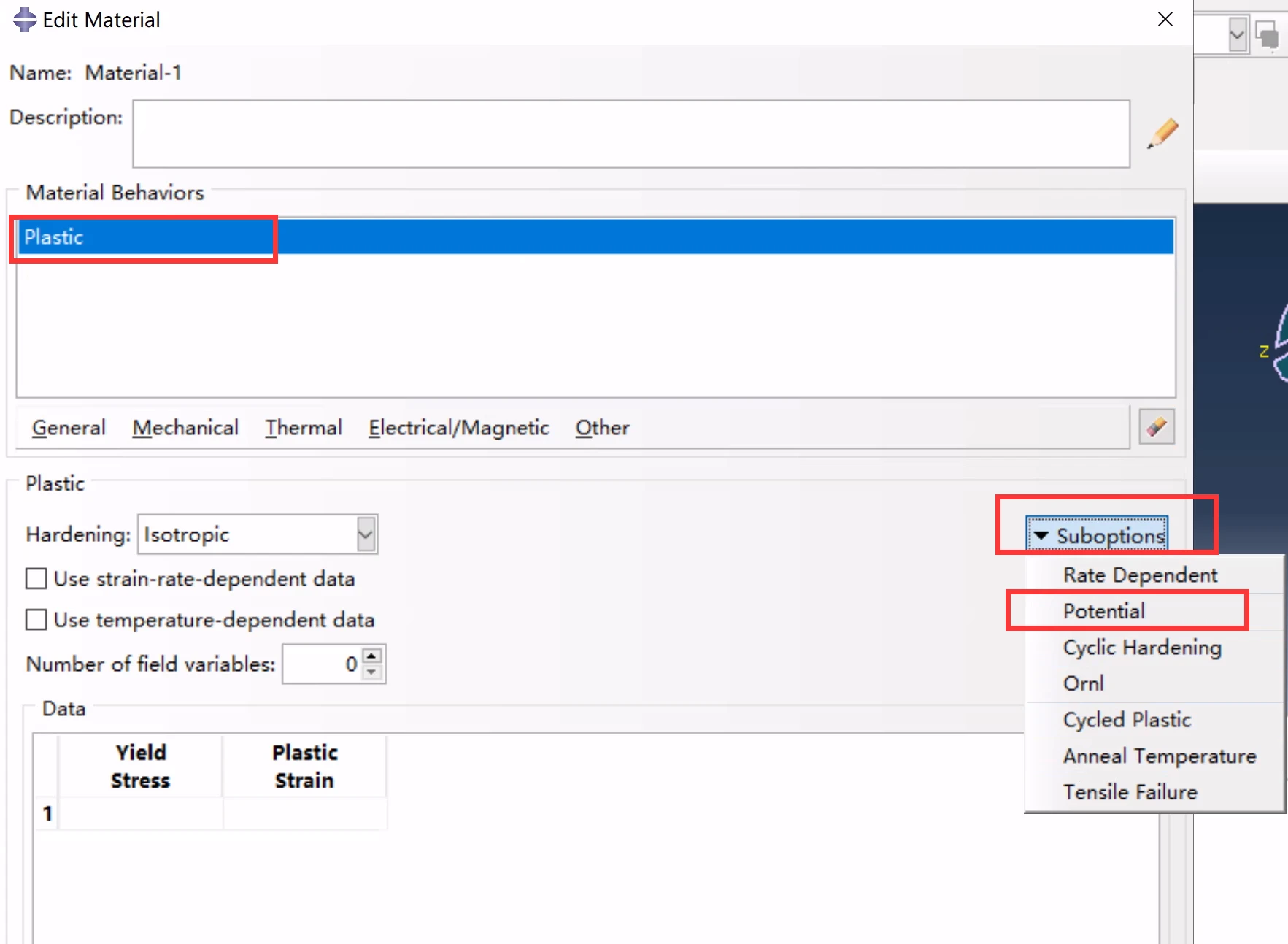Enable Use temperature-dependent data
This screenshot has height=944, width=1288.
pos(36,620)
